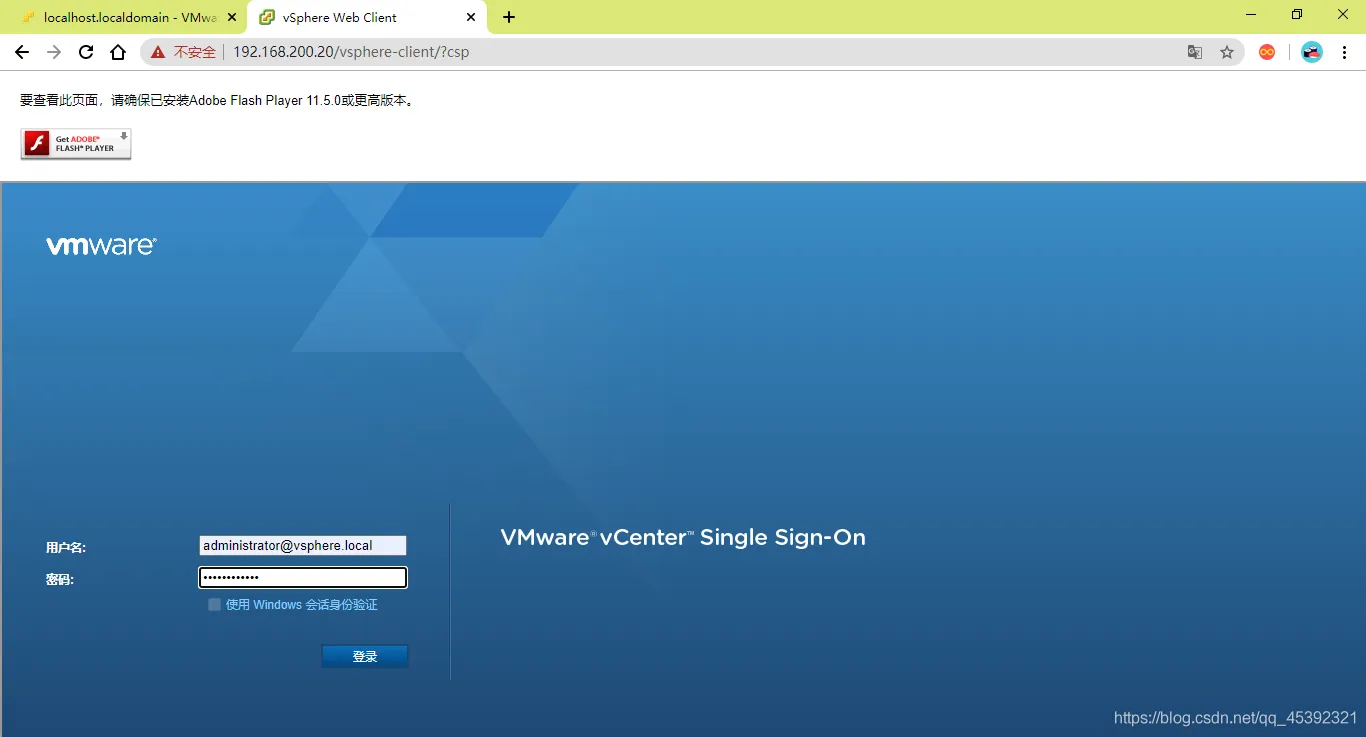Focus the 密码 password field
Image resolution: width=1366 pixels, height=737 pixels.
tap(303, 578)
